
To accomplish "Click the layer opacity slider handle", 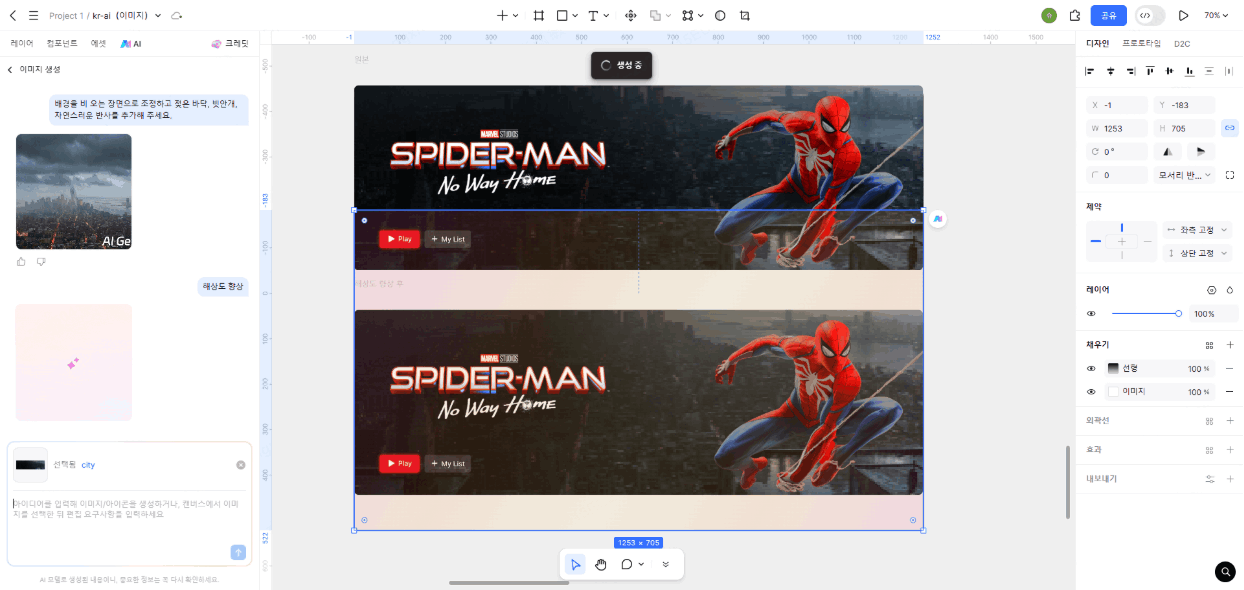I will (1178, 314).
